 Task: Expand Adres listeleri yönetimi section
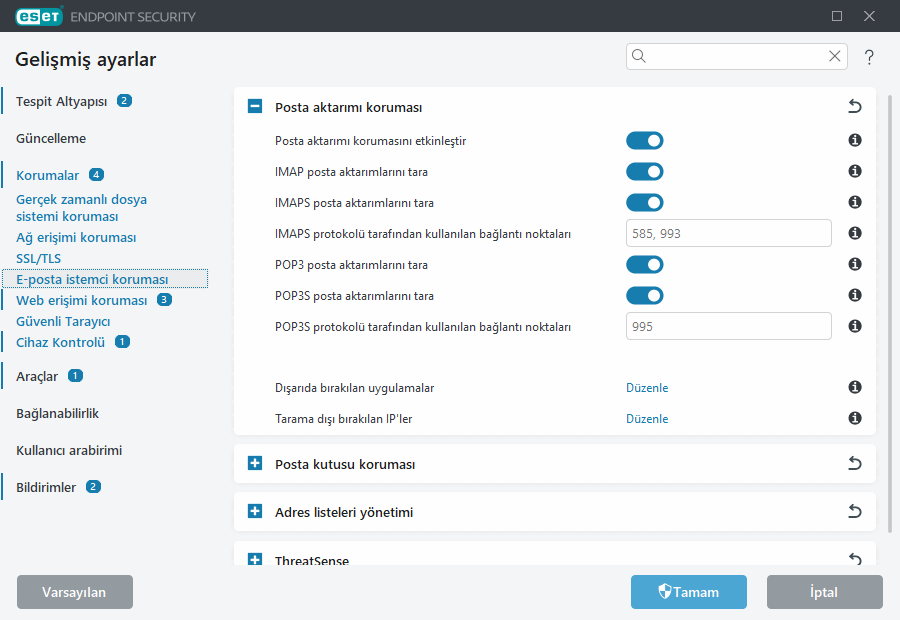[x=255, y=512]
